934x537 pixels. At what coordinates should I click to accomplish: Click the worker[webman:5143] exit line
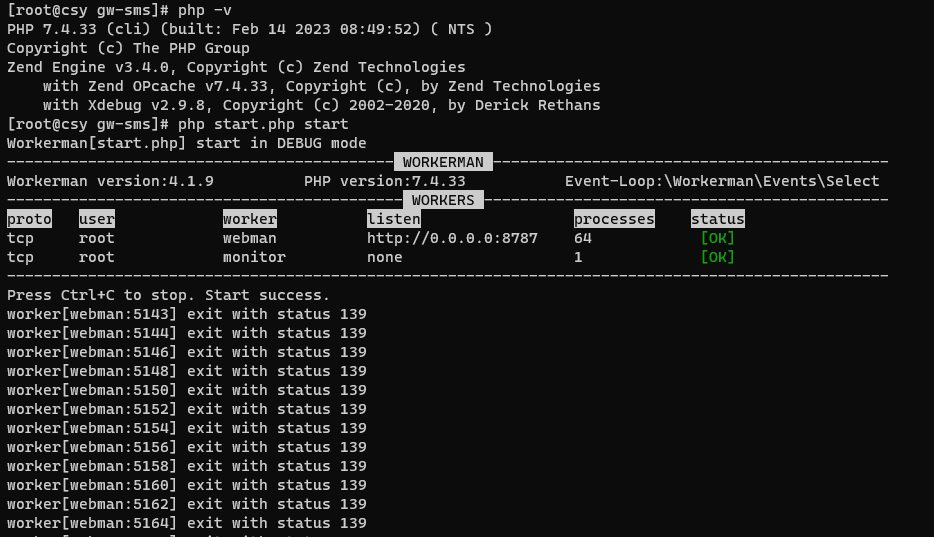coord(186,314)
